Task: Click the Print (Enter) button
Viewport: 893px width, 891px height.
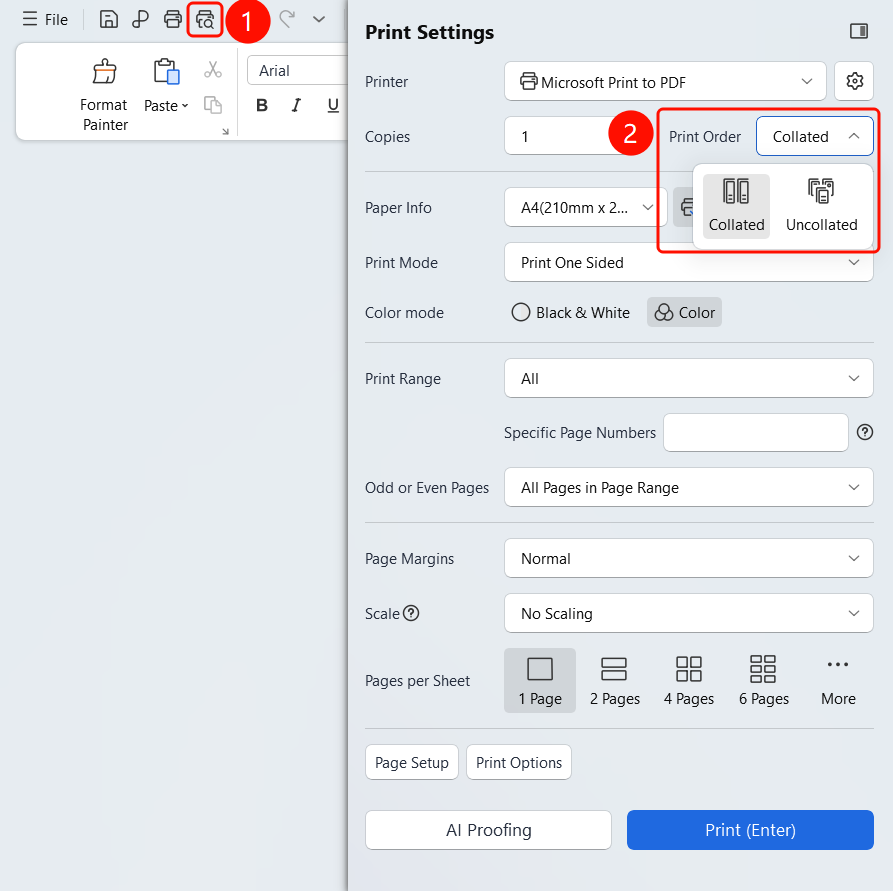Action: click(x=750, y=830)
